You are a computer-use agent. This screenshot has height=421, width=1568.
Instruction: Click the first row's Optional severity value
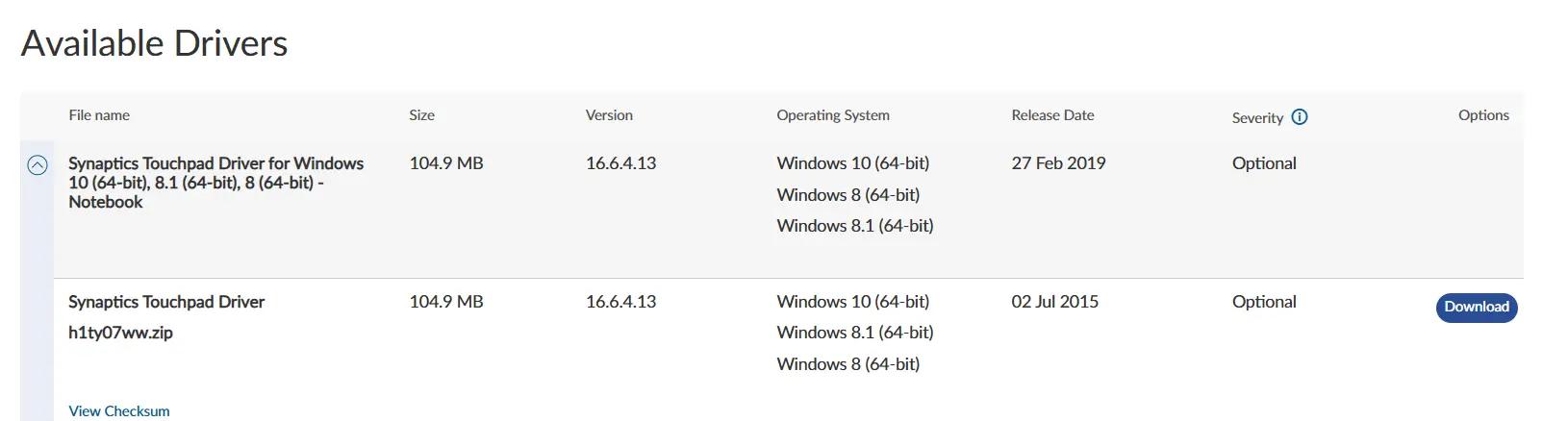pos(1264,163)
